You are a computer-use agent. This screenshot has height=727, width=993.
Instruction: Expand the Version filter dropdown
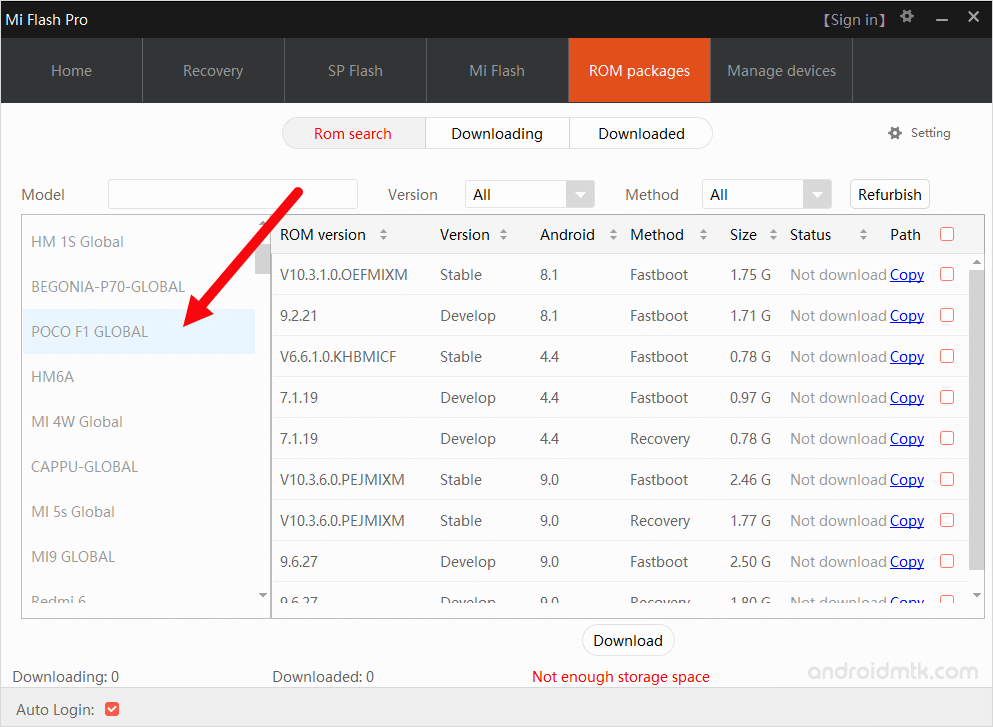[x=580, y=194]
